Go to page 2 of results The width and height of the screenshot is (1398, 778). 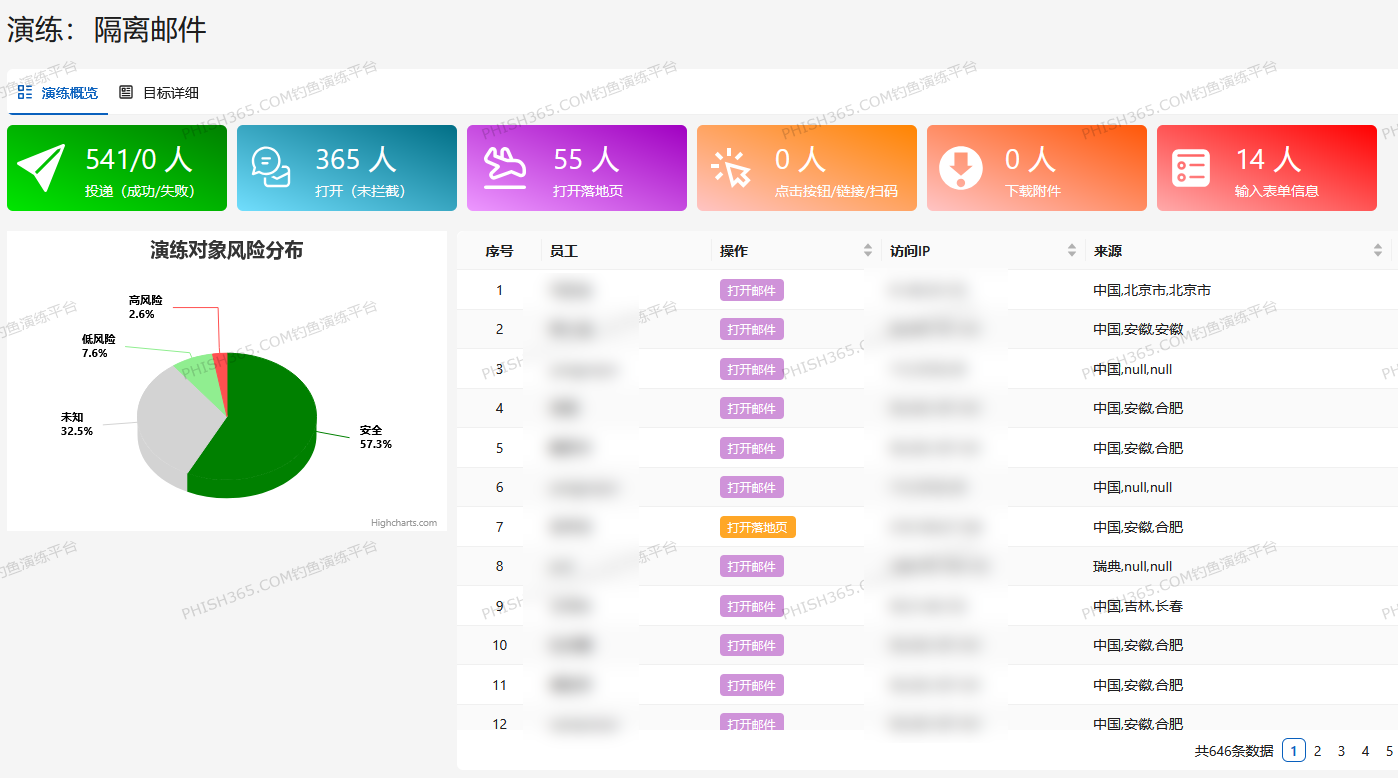(1318, 751)
